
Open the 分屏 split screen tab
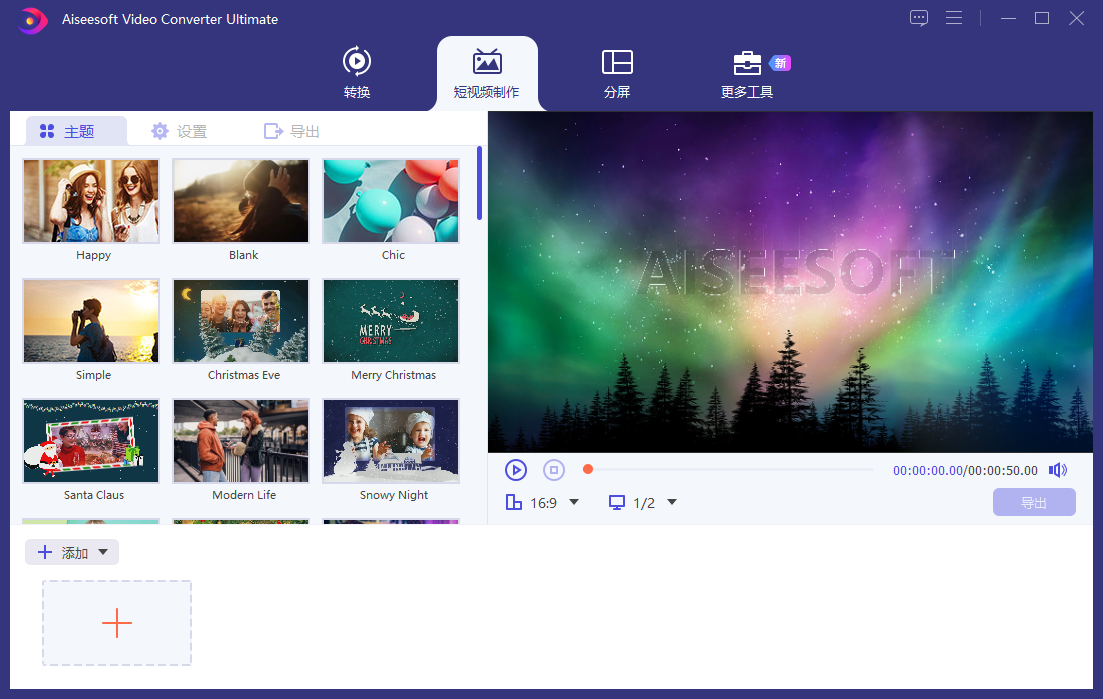tap(617, 72)
